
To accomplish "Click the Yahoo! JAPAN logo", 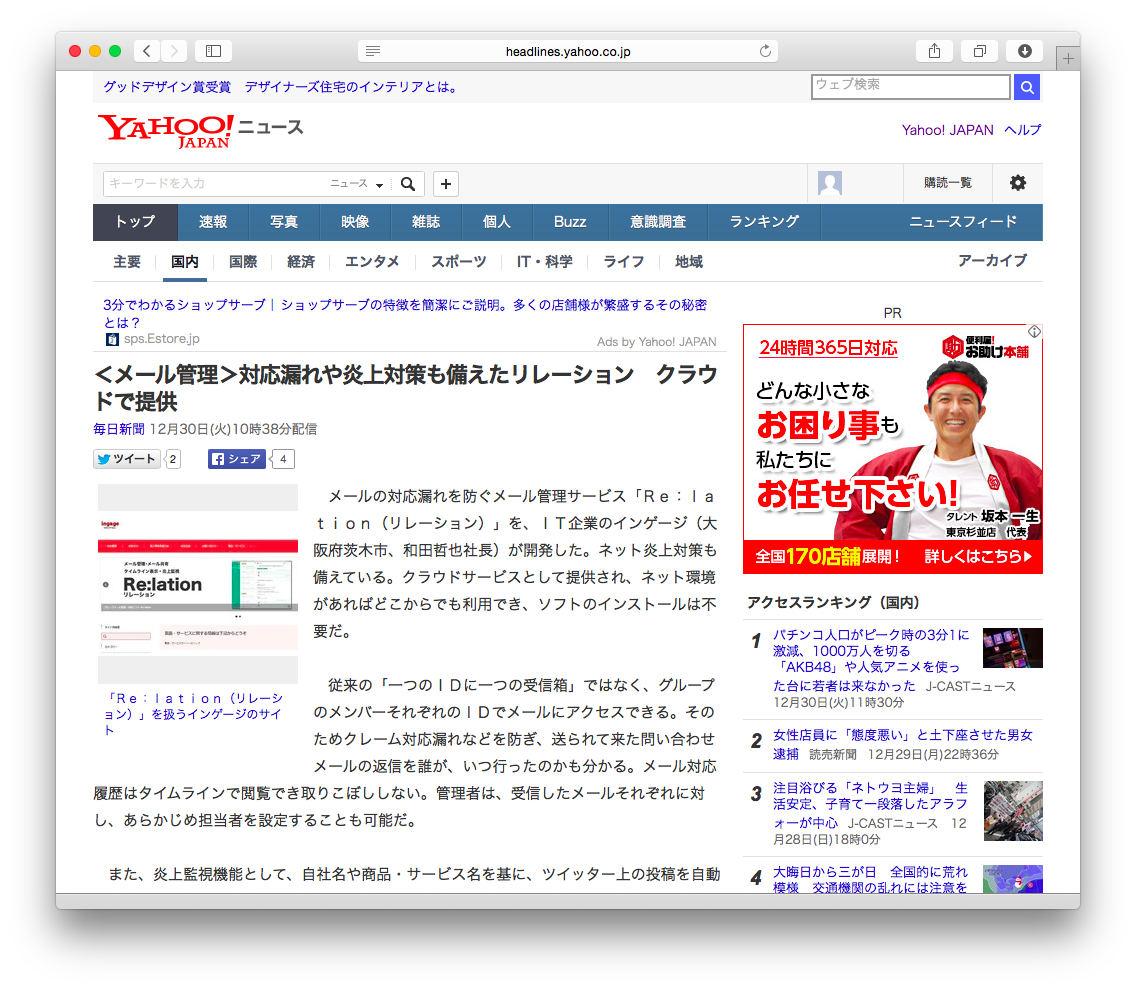I will tap(165, 131).
